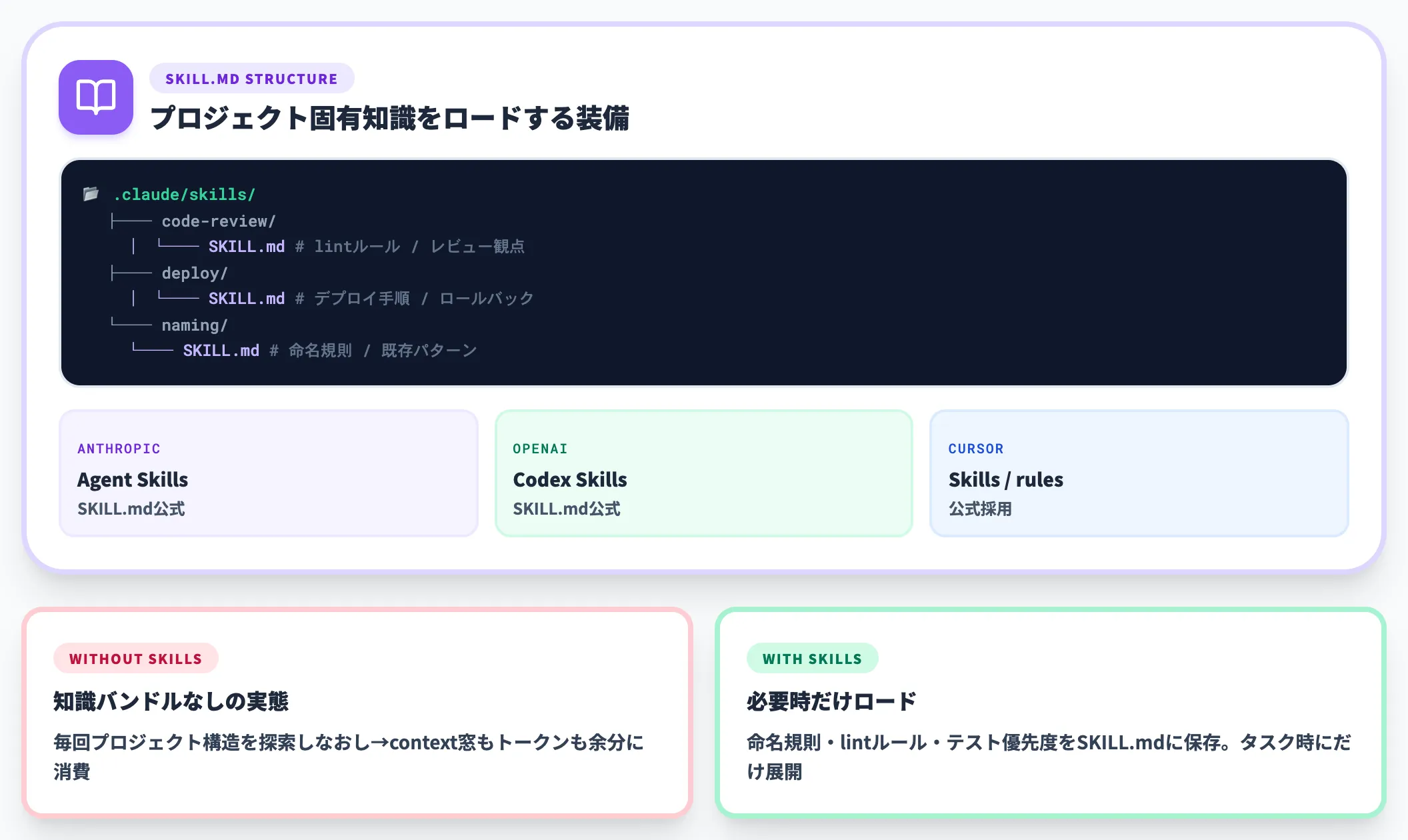
Task: Select the SKILL.MD STRUCTURE badge
Action: tap(251, 79)
